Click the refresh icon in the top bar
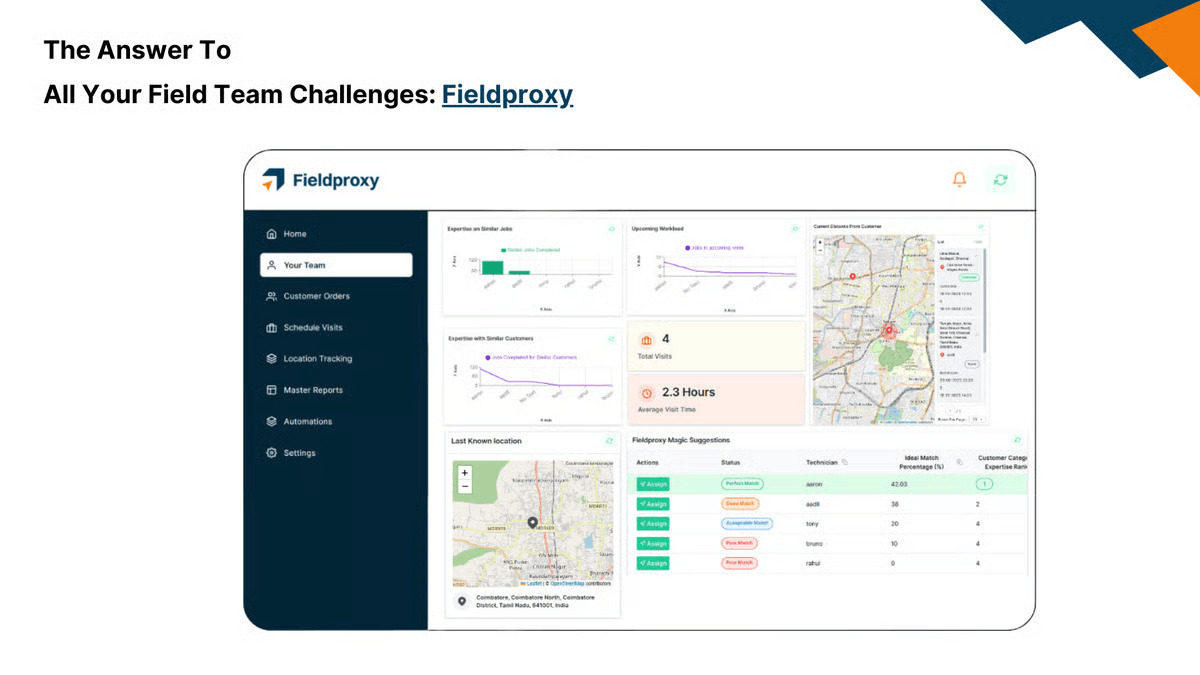 coord(1000,180)
